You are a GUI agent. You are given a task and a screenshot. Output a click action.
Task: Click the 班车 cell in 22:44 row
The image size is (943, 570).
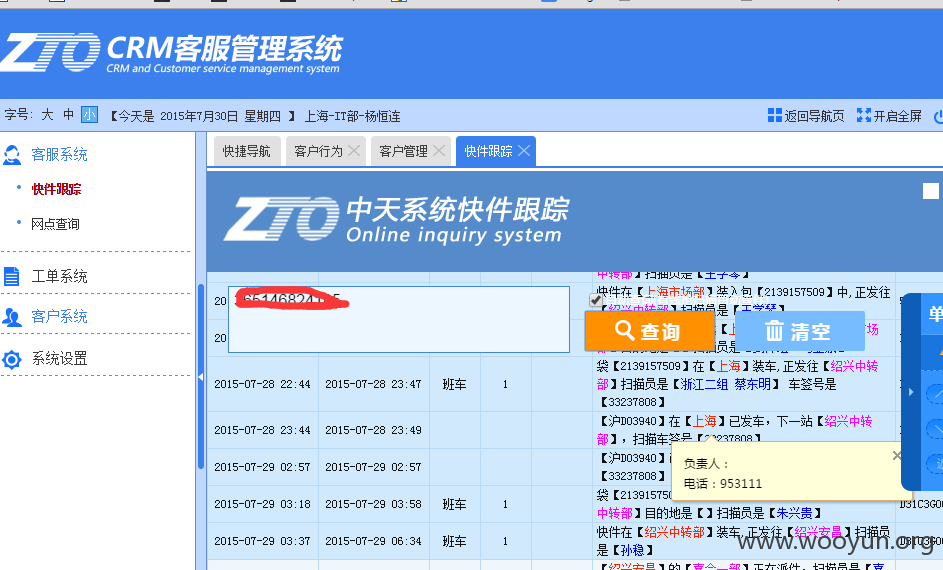coord(455,384)
